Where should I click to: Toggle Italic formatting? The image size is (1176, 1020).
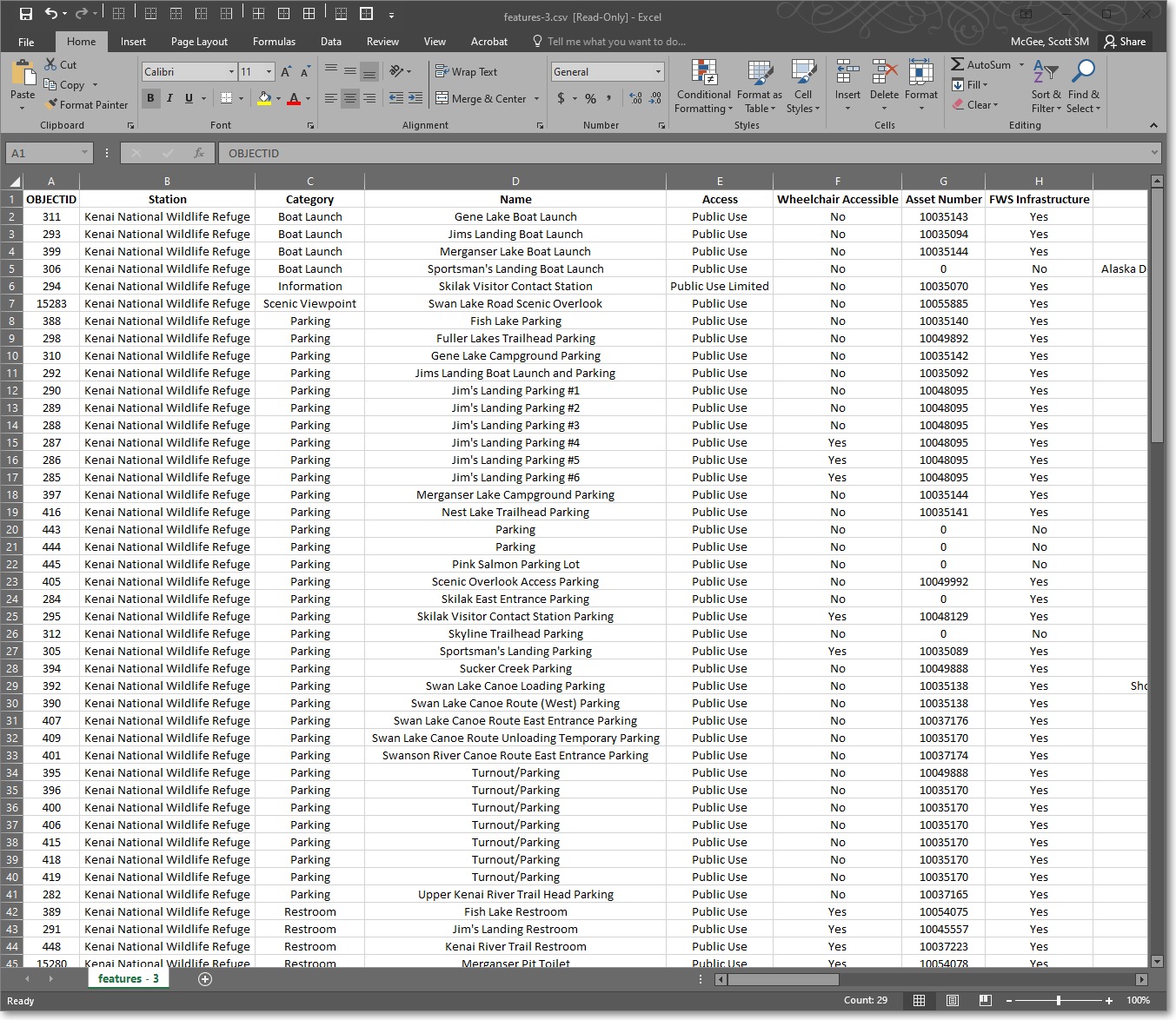coord(169,98)
